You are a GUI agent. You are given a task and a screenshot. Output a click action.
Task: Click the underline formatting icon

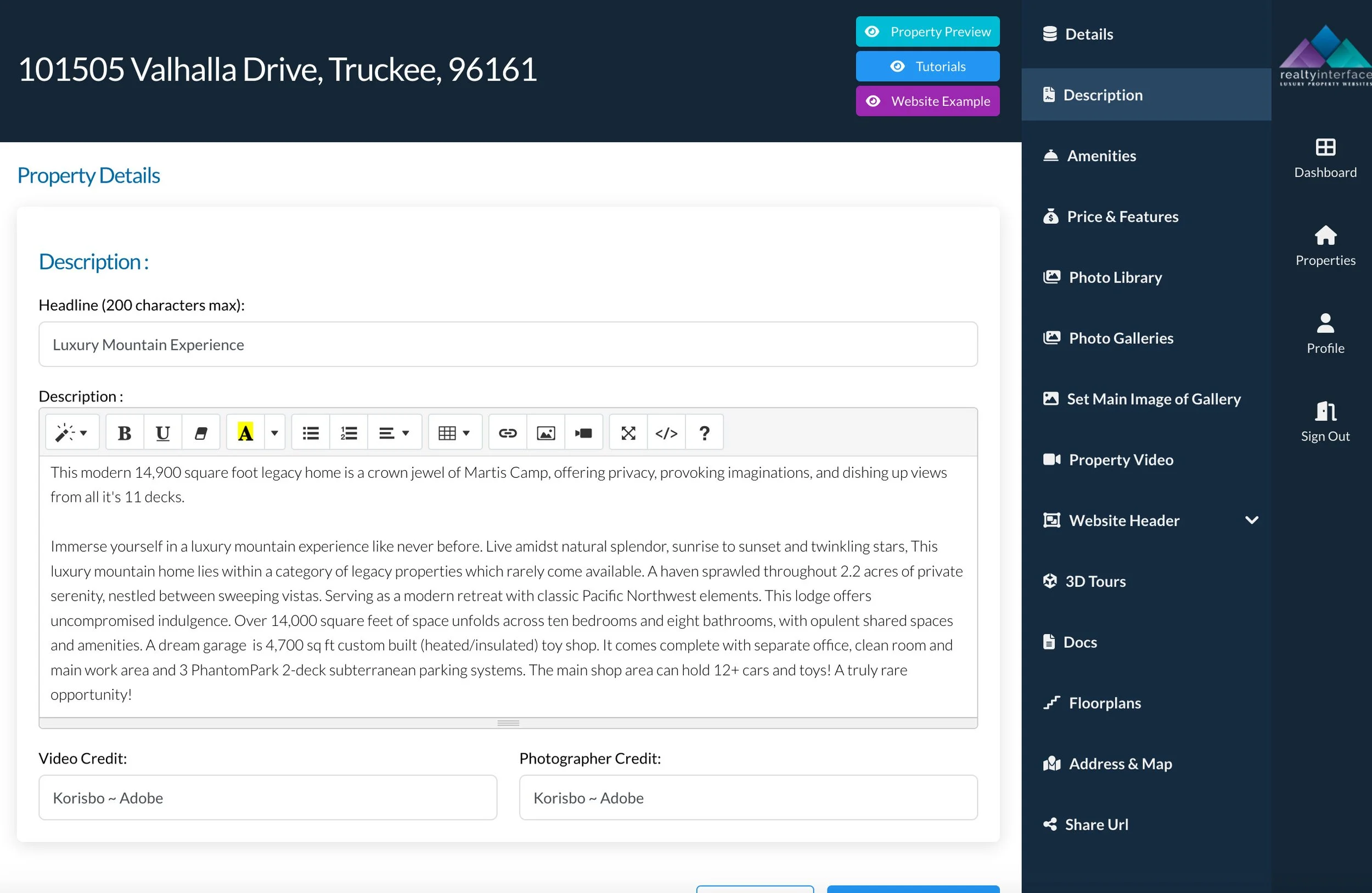click(162, 433)
